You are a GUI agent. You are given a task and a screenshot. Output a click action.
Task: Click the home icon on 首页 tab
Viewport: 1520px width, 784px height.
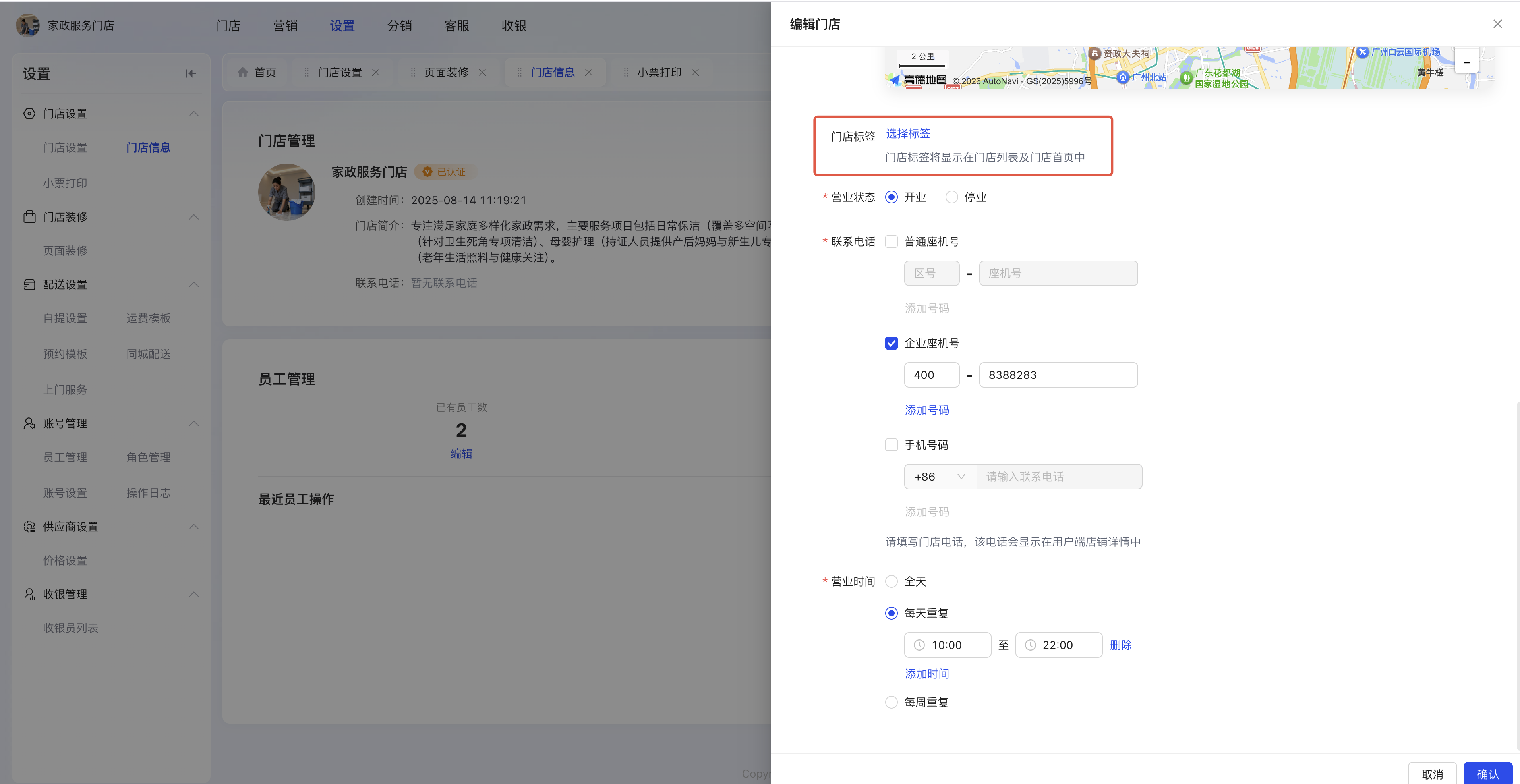click(x=242, y=72)
